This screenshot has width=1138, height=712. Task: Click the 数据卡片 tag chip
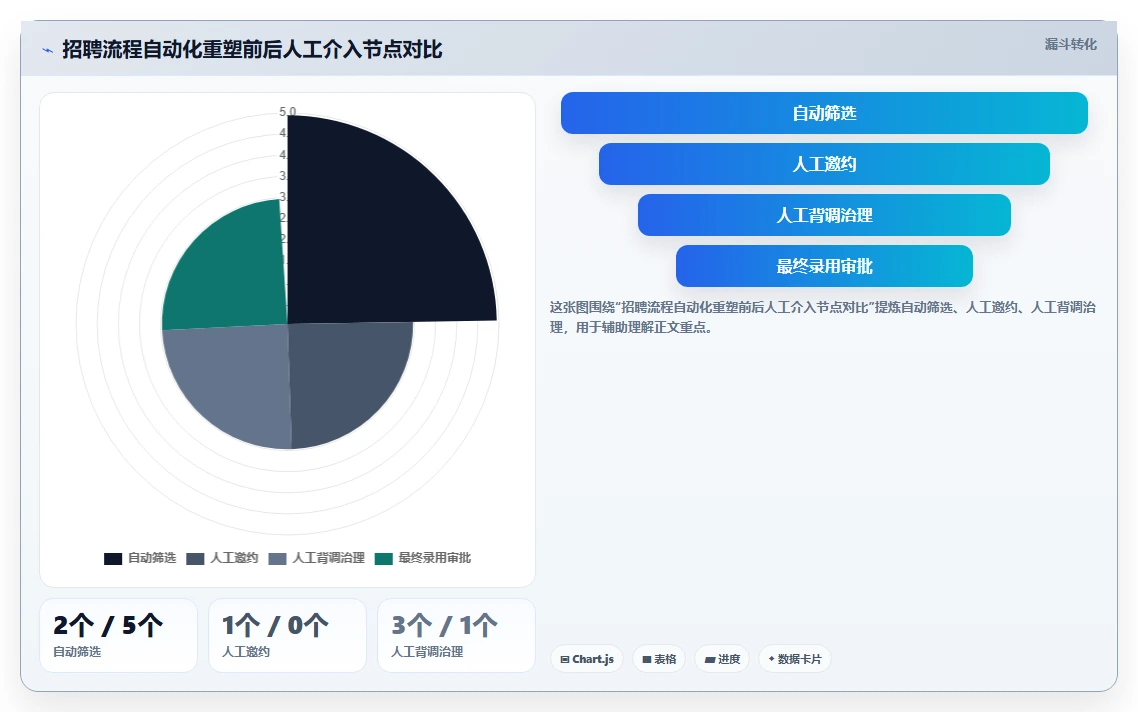(x=795, y=659)
